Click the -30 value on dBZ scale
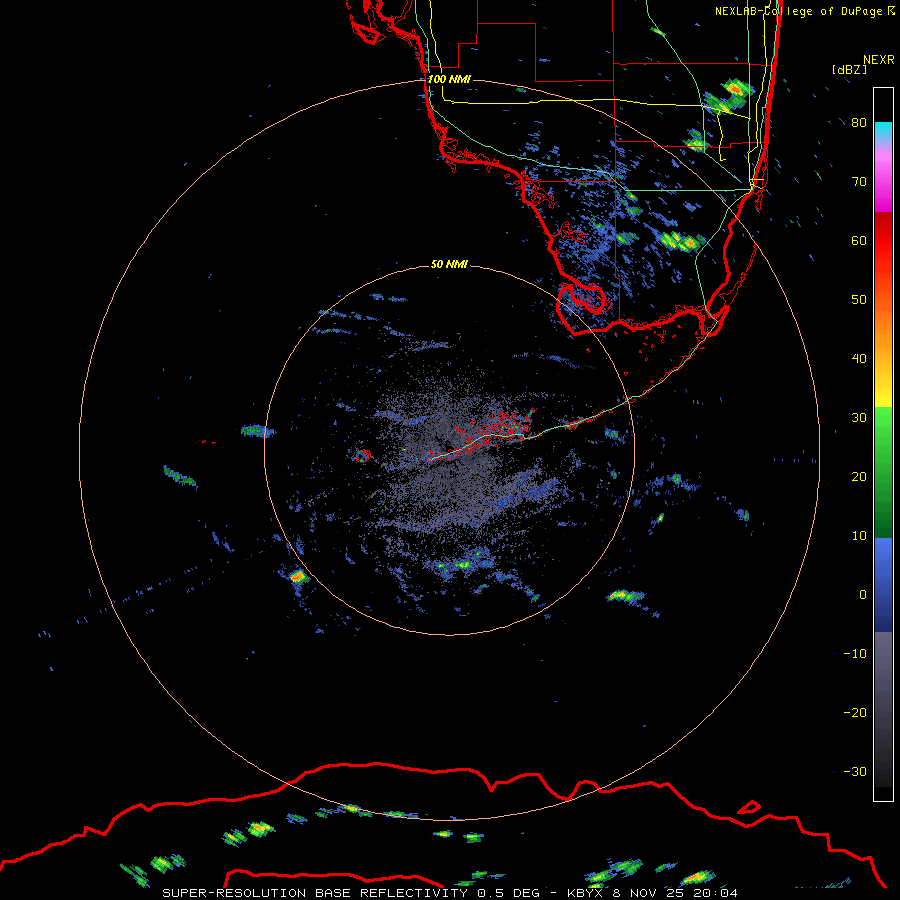 [855, 772]
